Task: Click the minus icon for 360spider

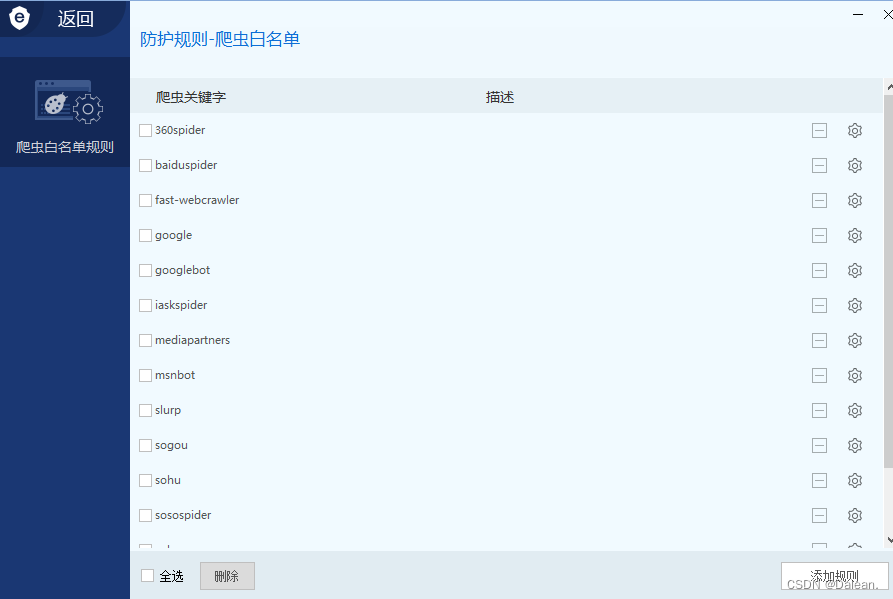Action: click(819, 130)
